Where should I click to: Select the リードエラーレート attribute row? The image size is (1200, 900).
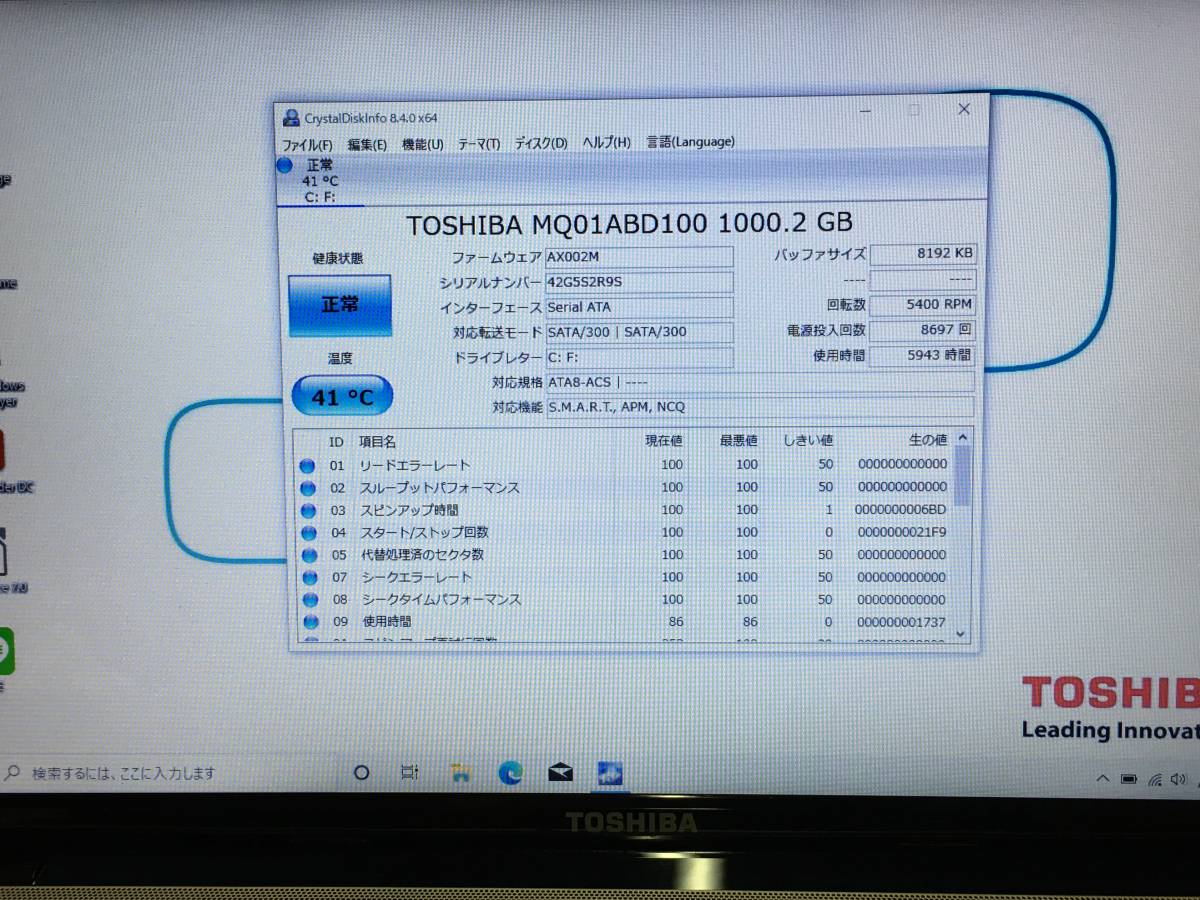(x=624, y=465)
